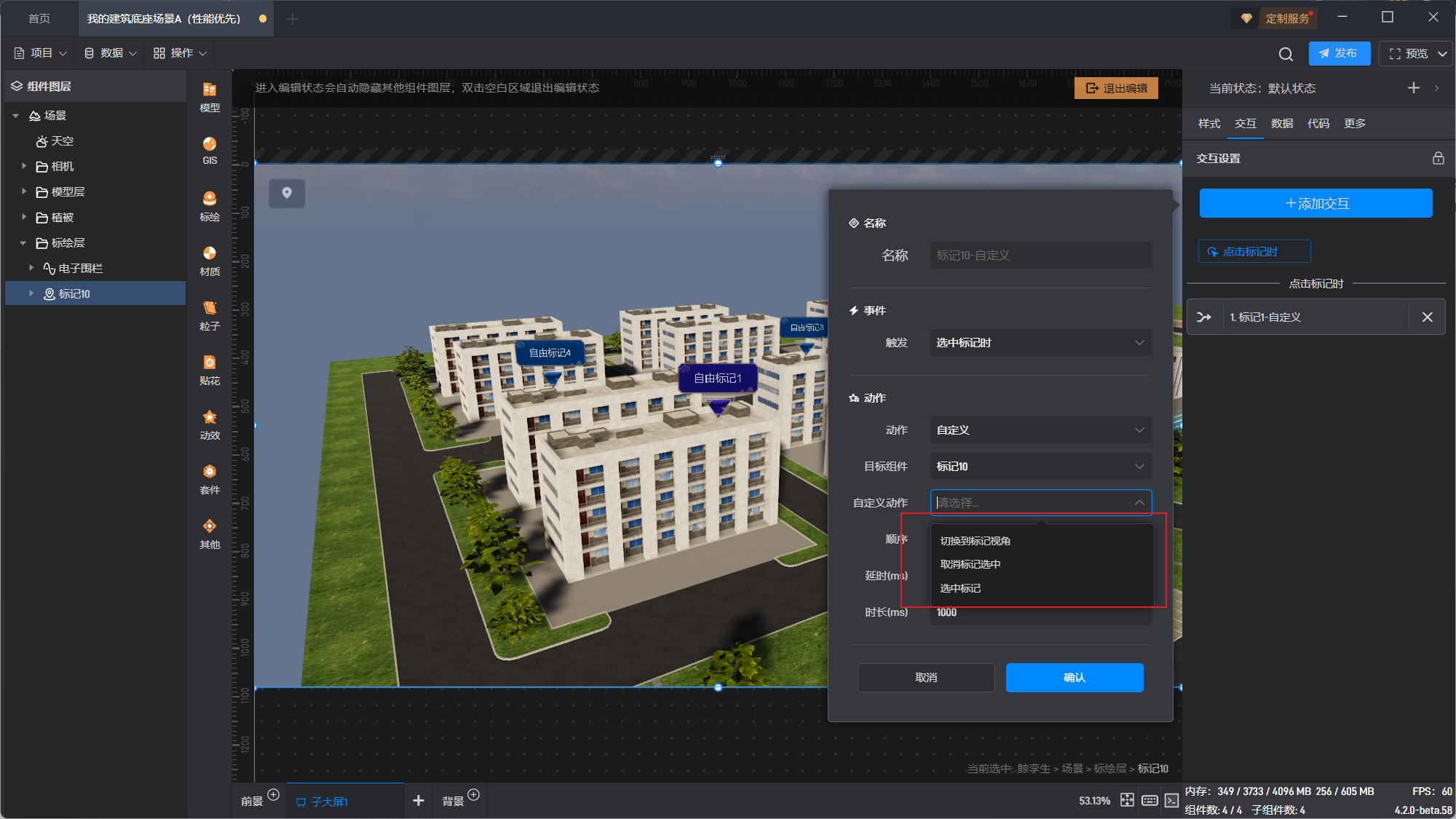The width and height of the screenshot is (1456, 819).
Task: Collapse the 标绘层 tree folder
Action: 23,242
